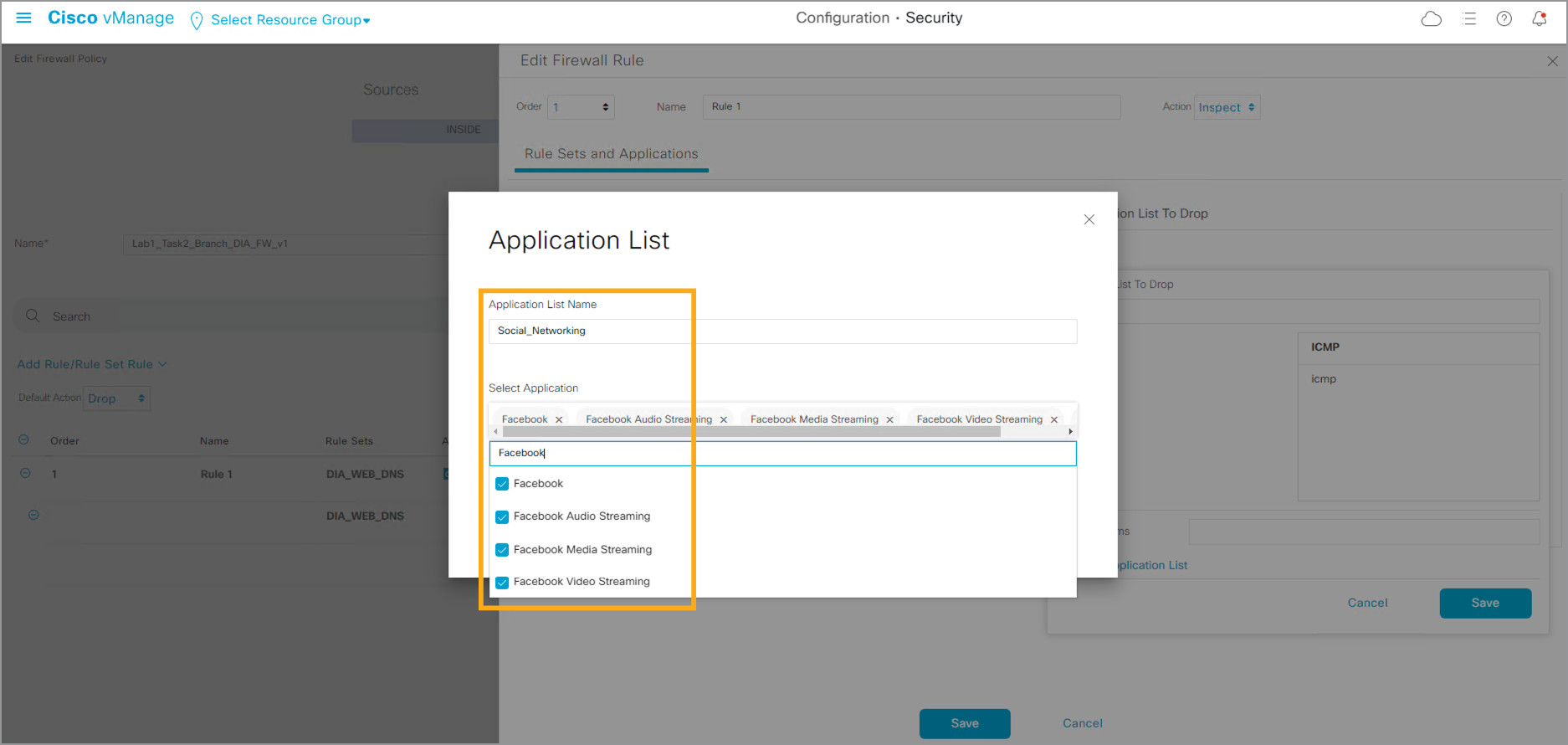This screenshot has width=1568, height=745.
Task: Remove the Facebook Audio Streaming chip
Action: (x=724, y=419)
